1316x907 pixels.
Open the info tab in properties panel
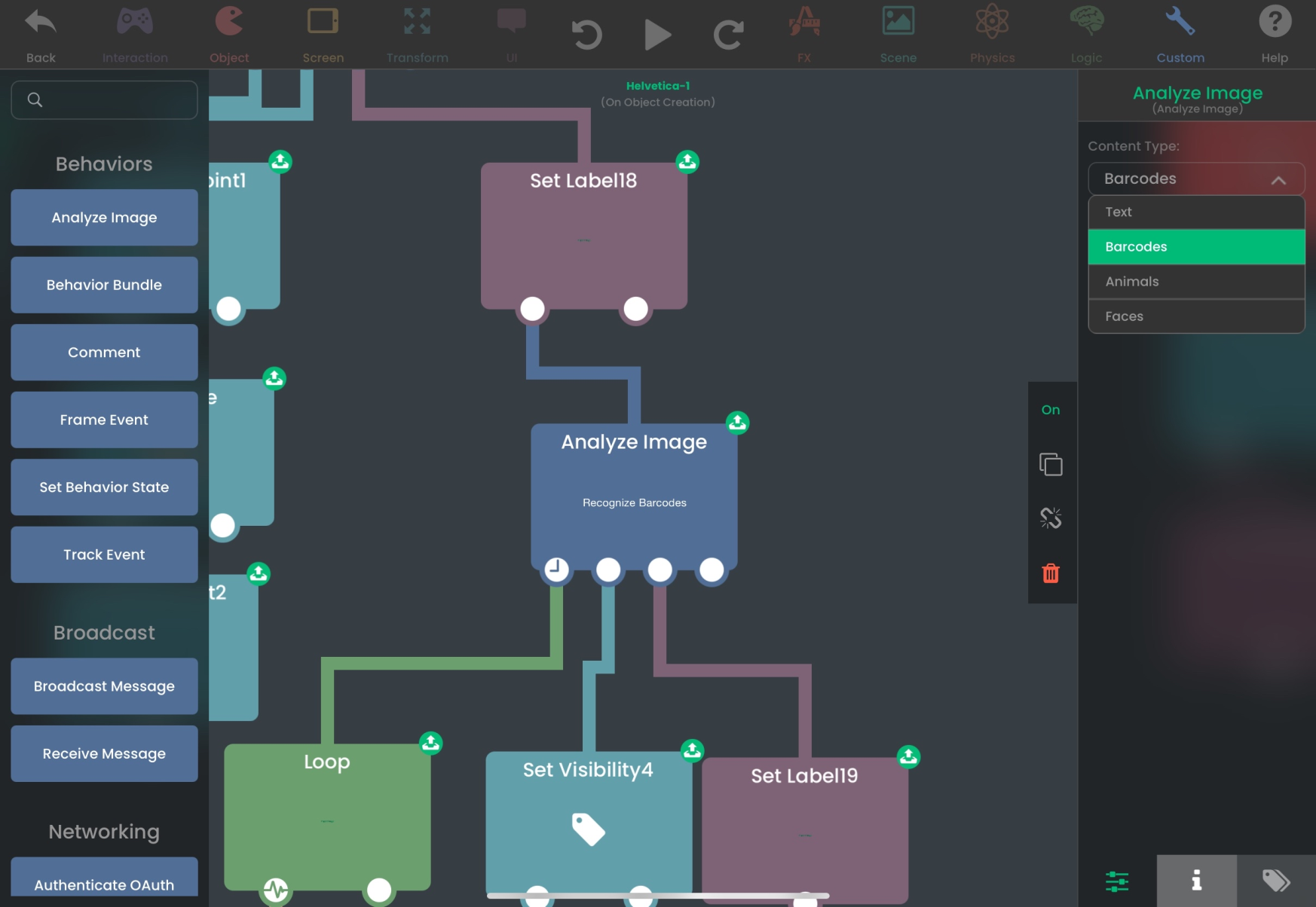[1195, 880]
